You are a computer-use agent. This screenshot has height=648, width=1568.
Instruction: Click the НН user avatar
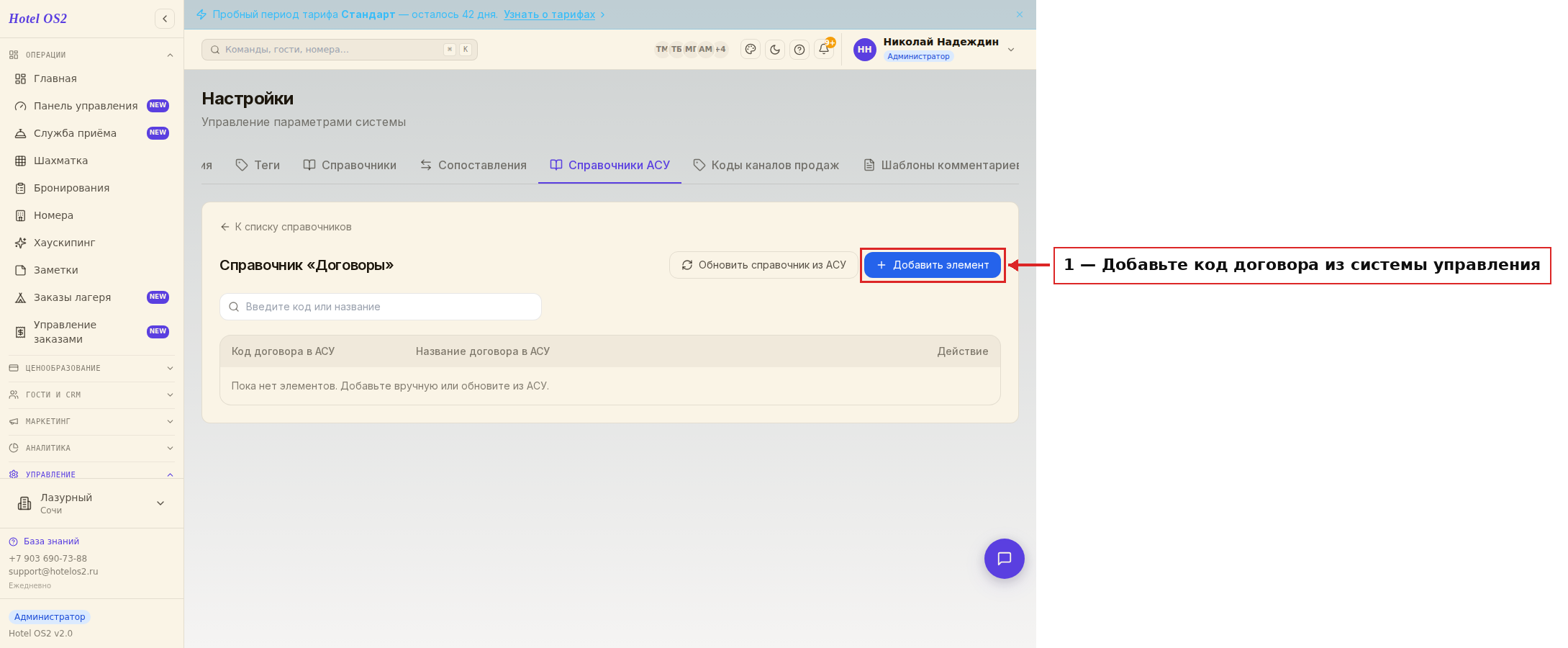pos(864,50)
